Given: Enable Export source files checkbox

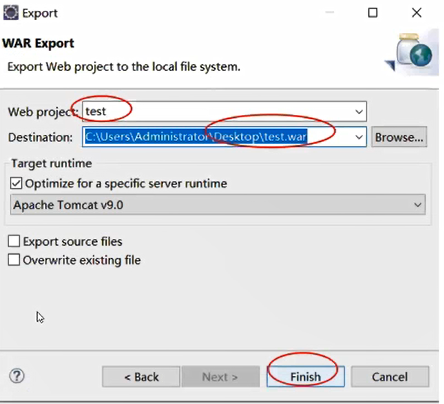Looking at the screenshot, I should click(x=14, y=241).
